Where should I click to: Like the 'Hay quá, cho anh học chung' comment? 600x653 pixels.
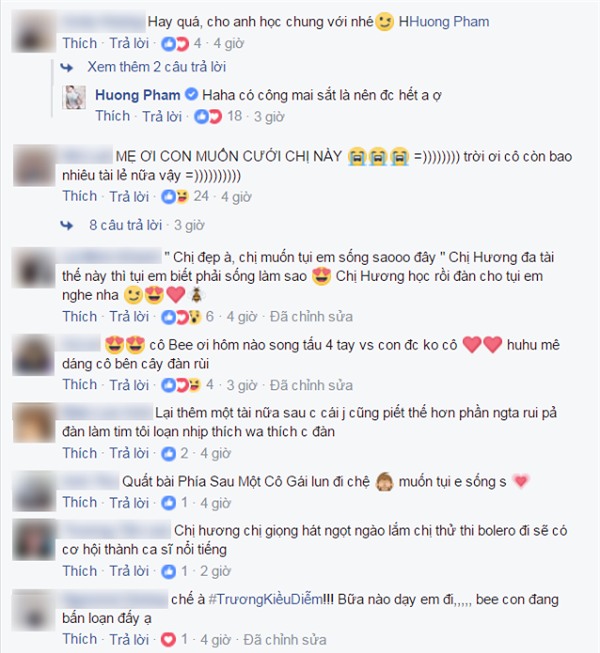click(80, 43)
